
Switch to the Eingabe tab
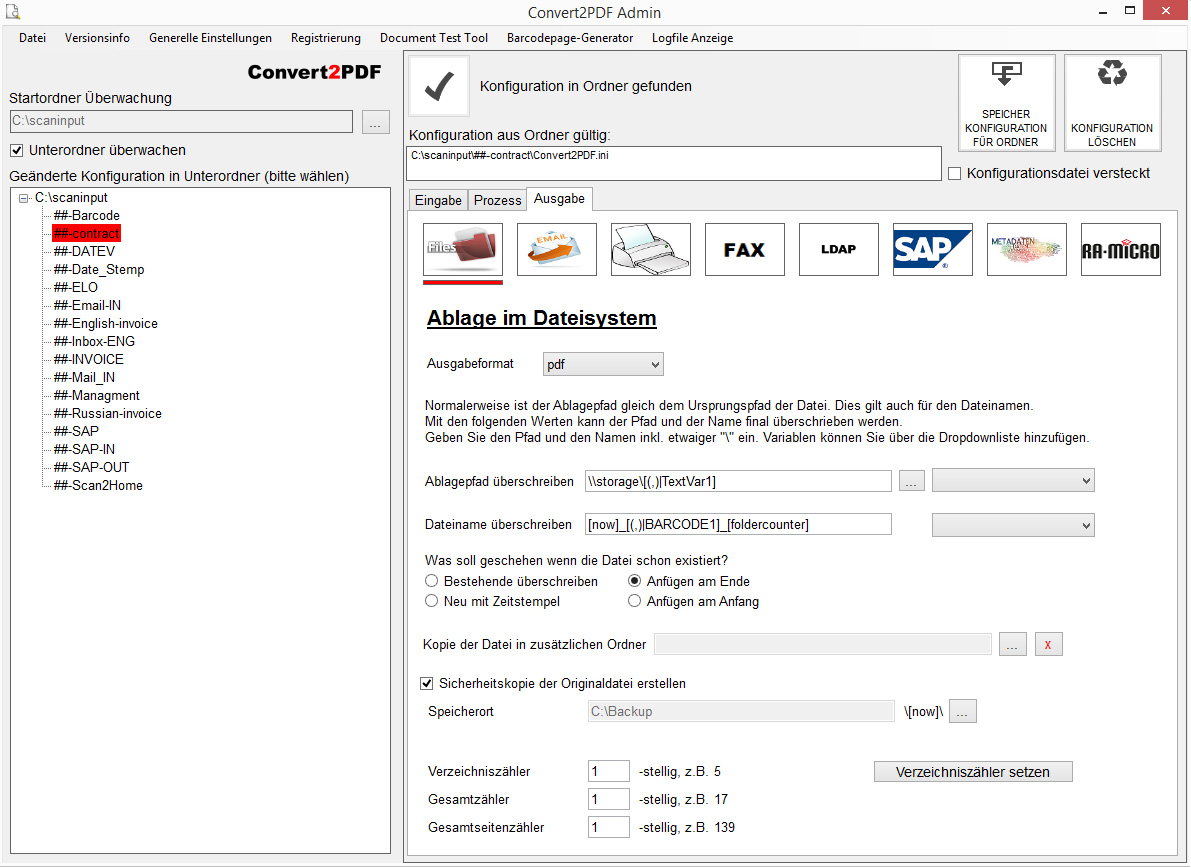click(438, 200)
